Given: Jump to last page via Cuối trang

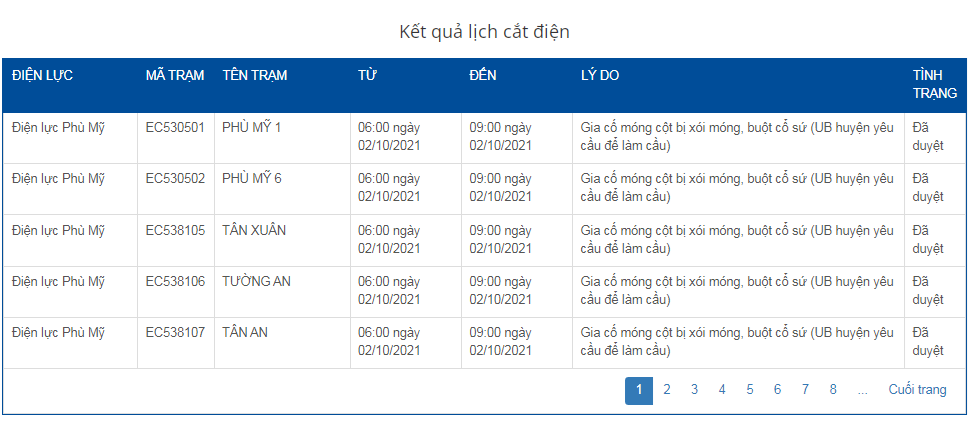Looking at the screenshot, I should pos(917,390).
